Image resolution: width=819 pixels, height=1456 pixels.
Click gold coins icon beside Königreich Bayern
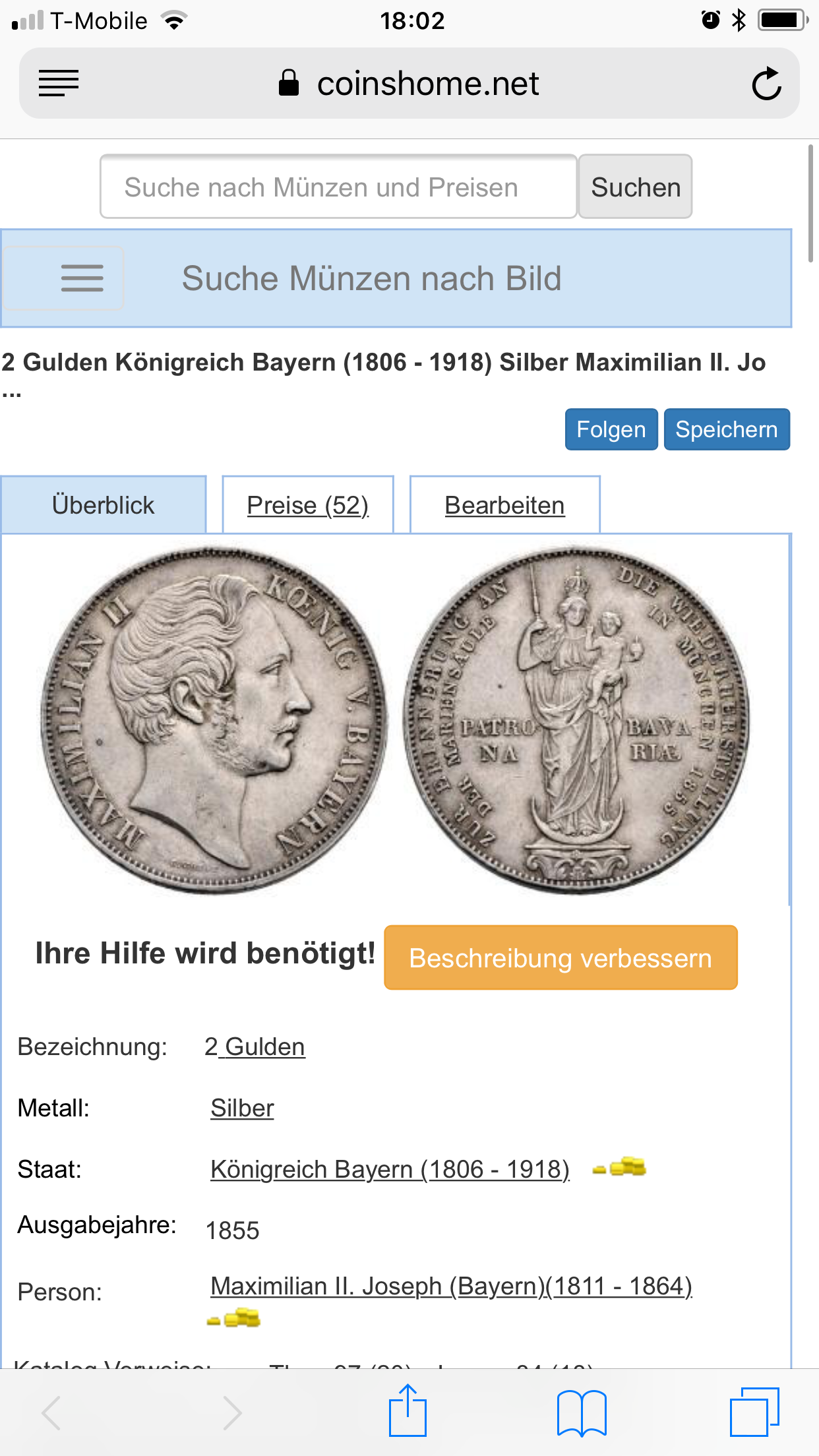click(x=619, y=1167)
